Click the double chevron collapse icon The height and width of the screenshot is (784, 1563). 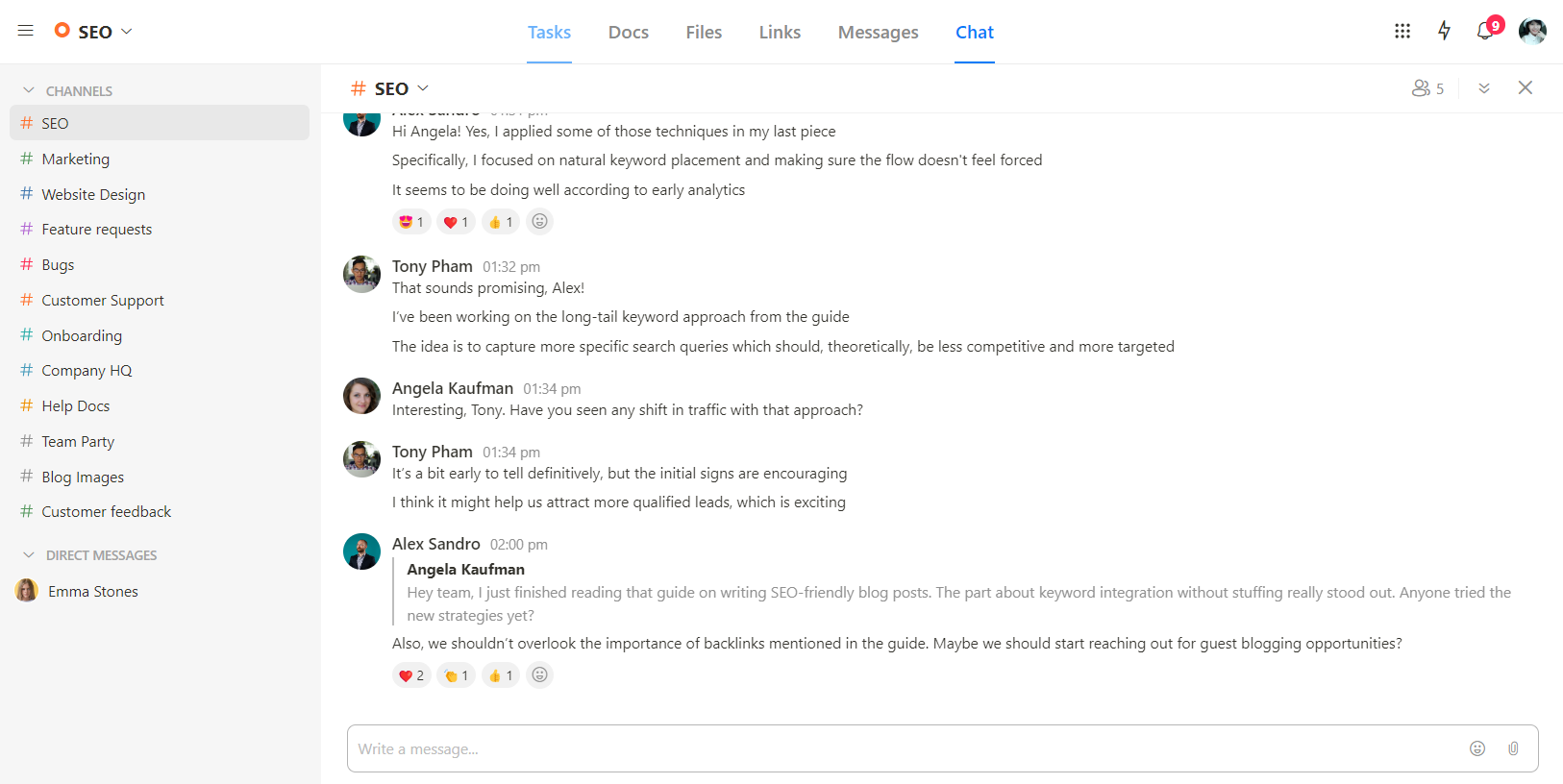[x=1484, y=88]
